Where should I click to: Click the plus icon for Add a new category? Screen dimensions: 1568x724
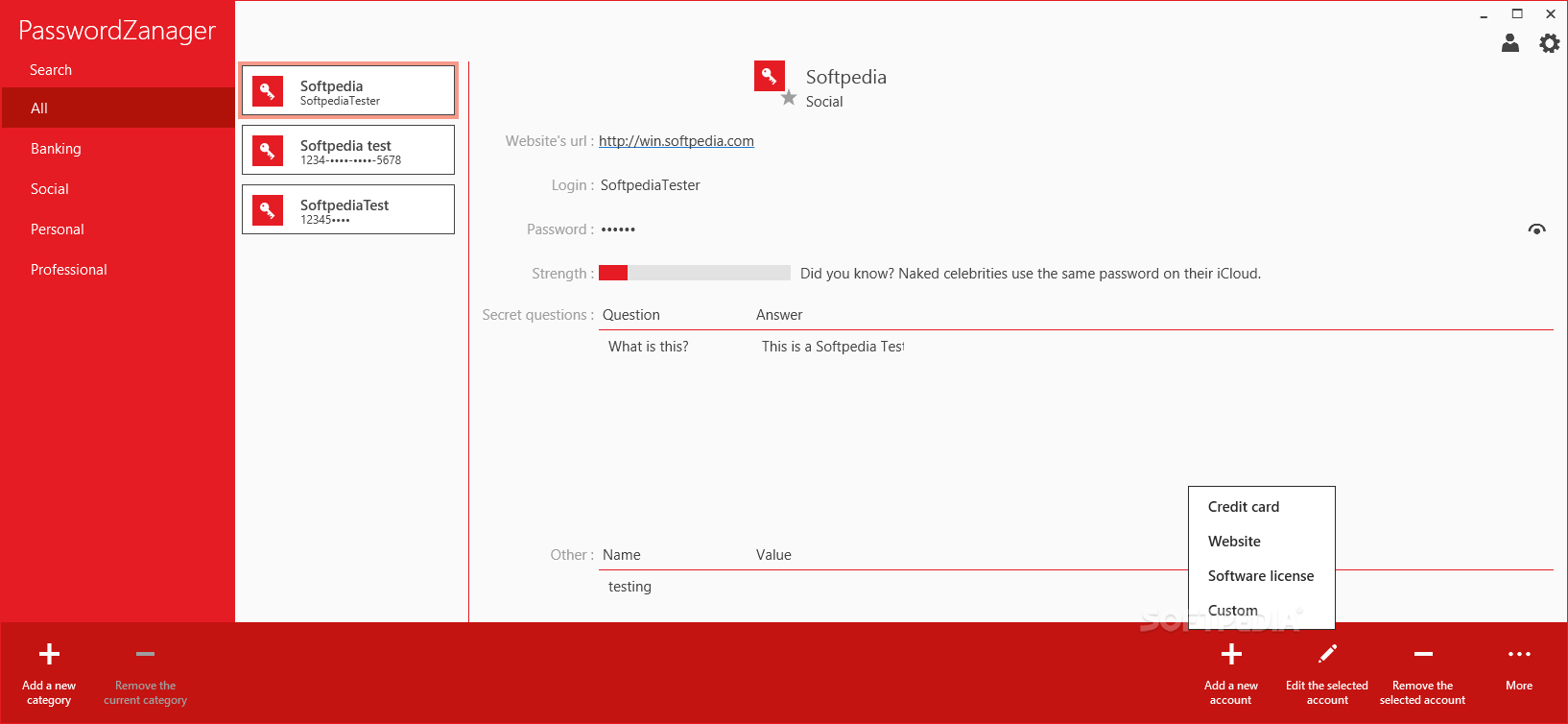[49, 654]
